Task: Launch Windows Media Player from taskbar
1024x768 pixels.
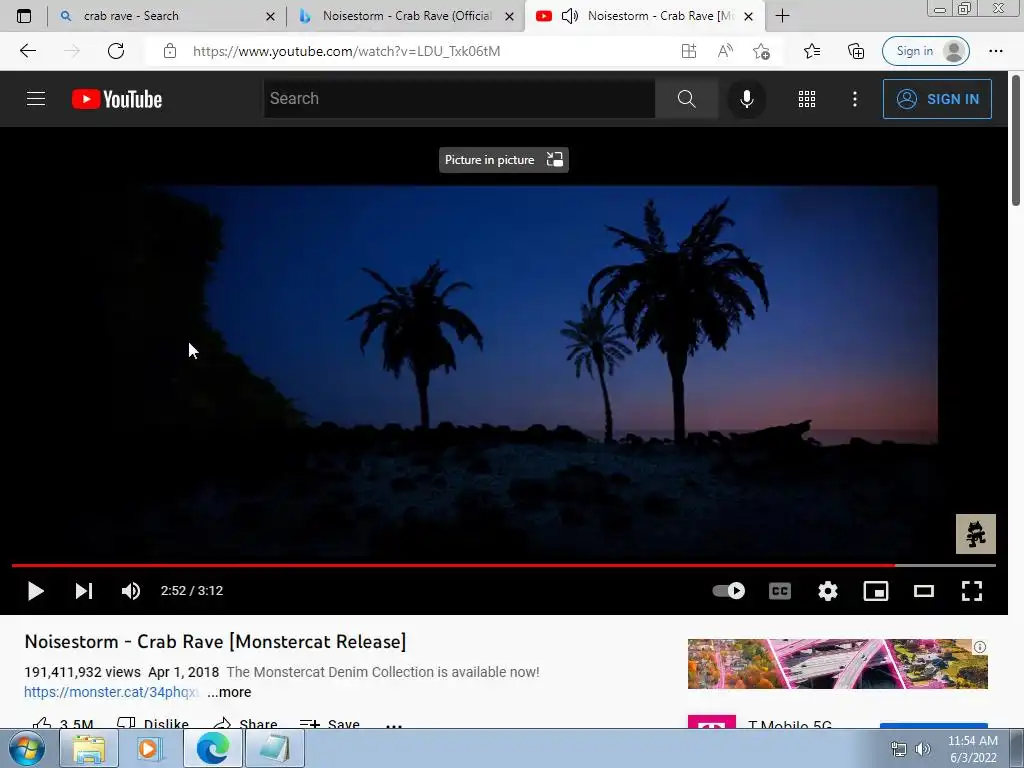Action: click(149, 748)
